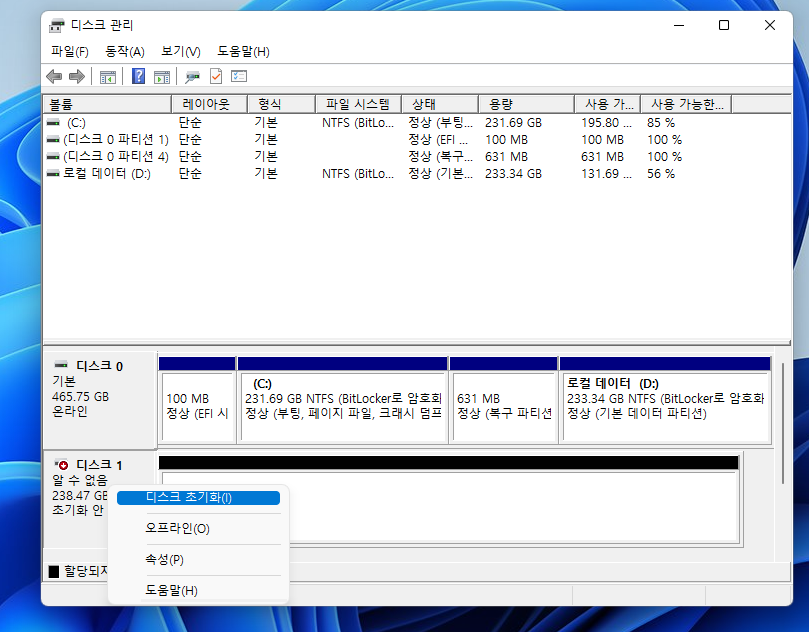Click the Rescan disks toolbar icon
809x632 pixels.
pyautogui.click(x=192, y=77)
